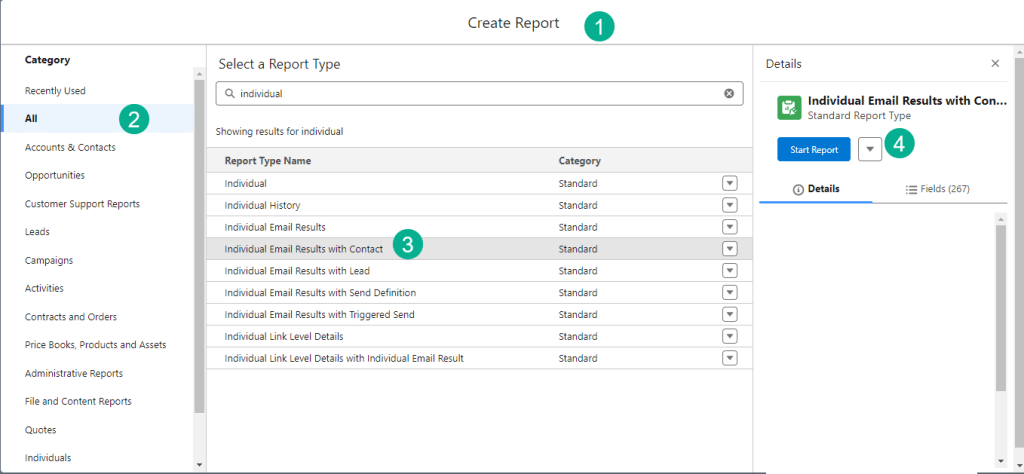
Task: Open row menu for Individual Email Results with Lead
Action: pos(729,271)
